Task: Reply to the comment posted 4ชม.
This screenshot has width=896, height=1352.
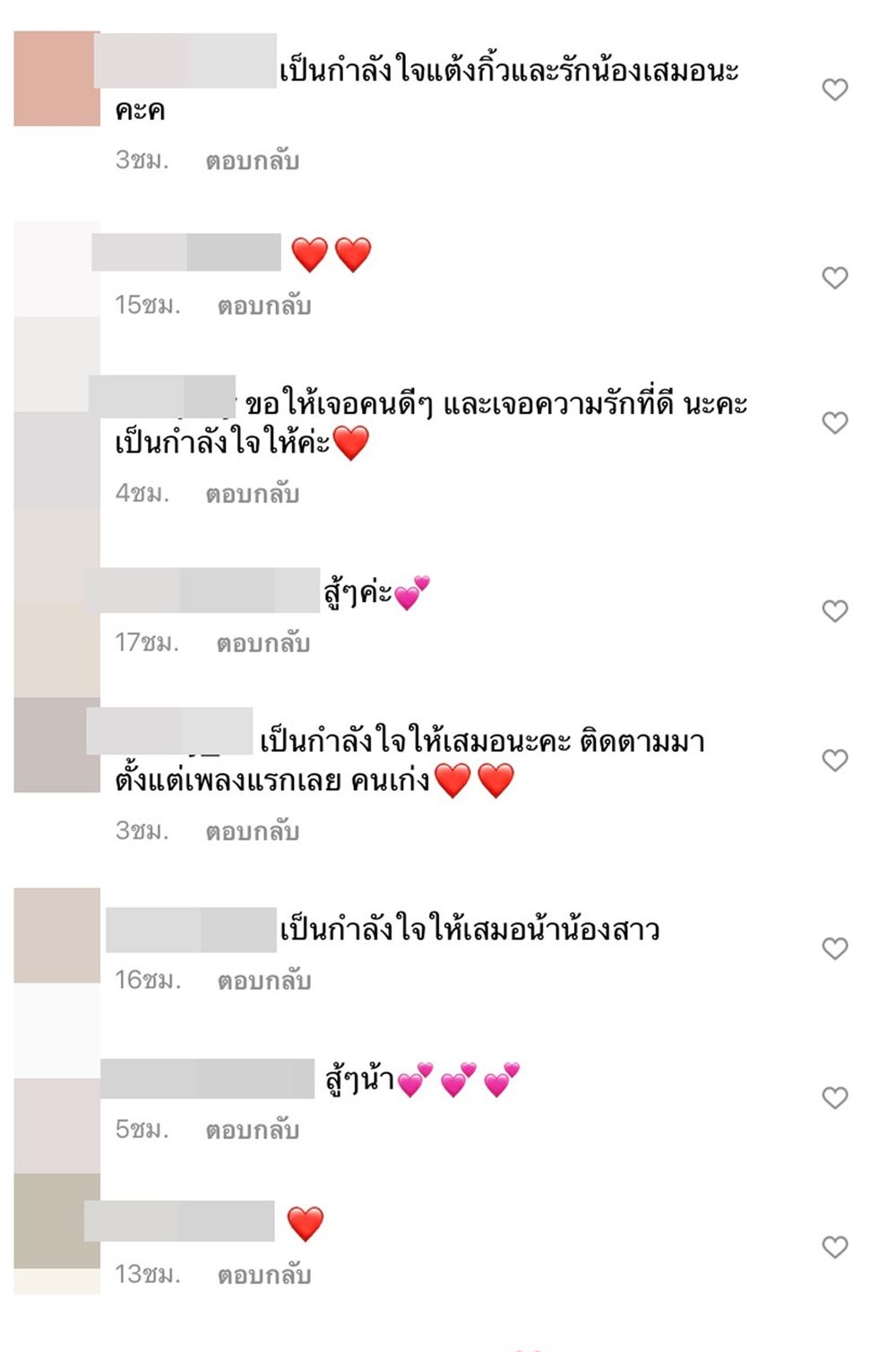Action: point(252,495)
